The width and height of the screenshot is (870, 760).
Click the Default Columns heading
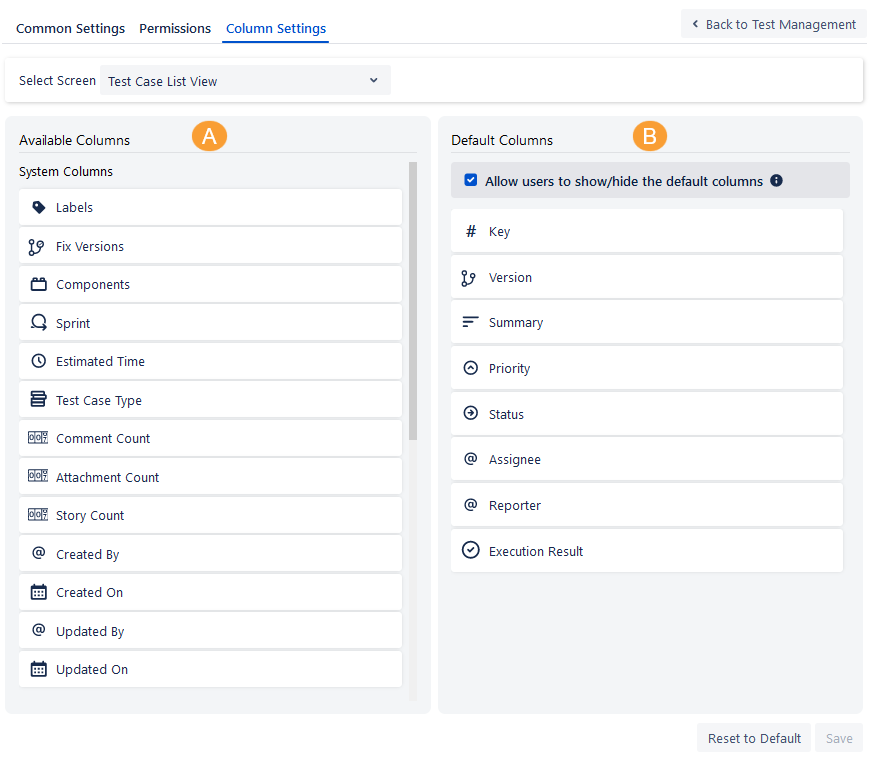pyautogui.click(x=502, y=140)
